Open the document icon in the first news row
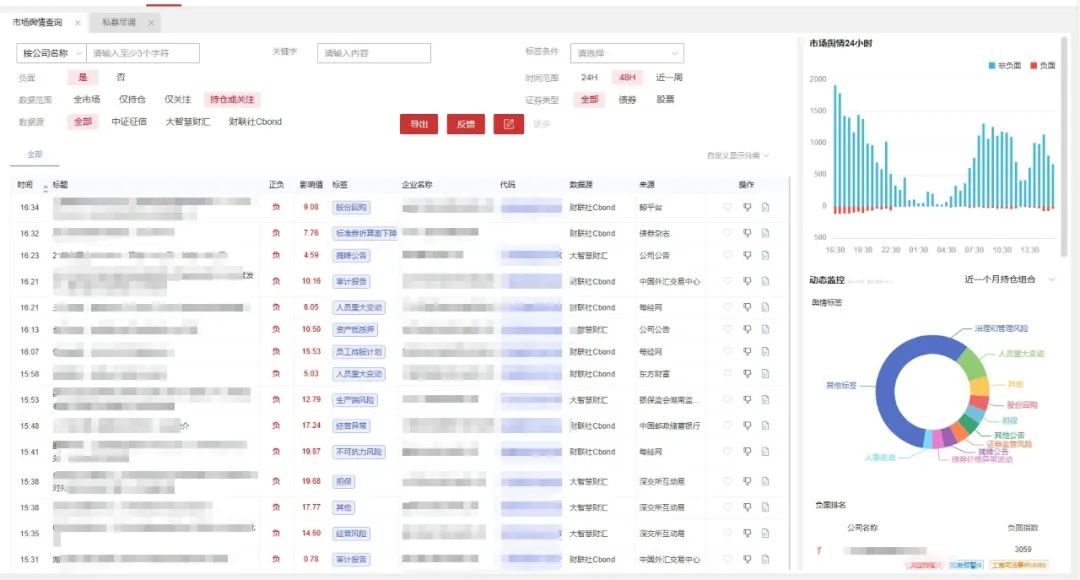Screen dimensions: 1080x580 click(x=766, y=207)
